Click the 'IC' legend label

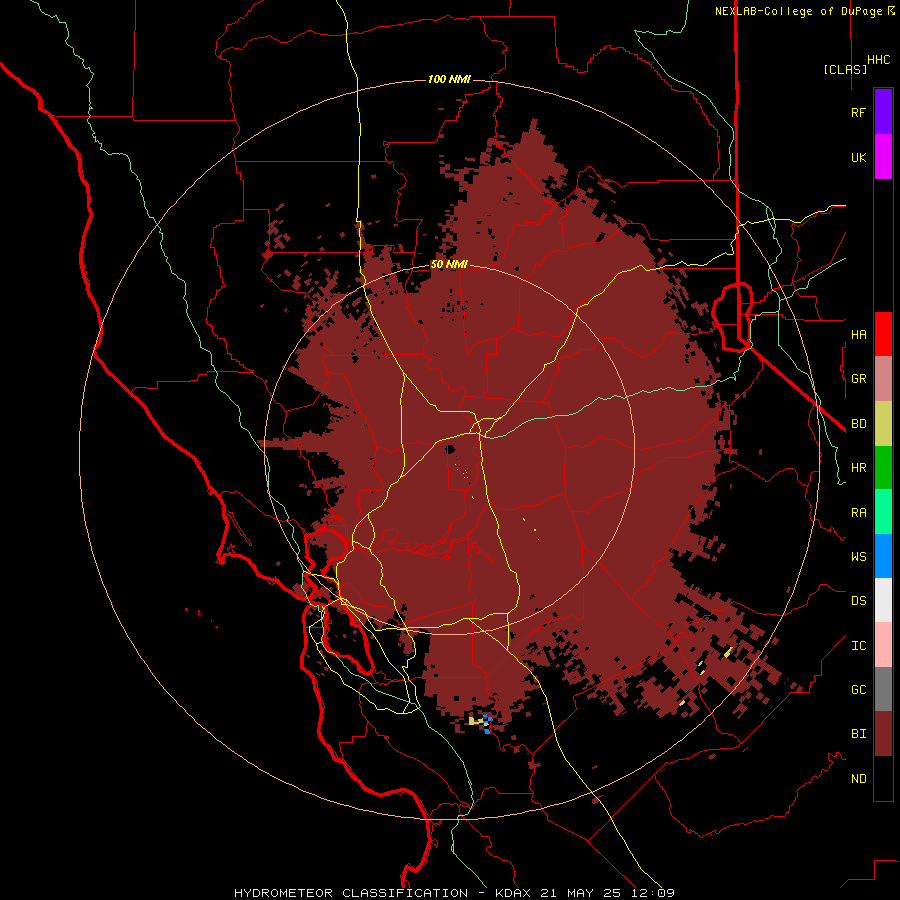click(x=858, y=646)
